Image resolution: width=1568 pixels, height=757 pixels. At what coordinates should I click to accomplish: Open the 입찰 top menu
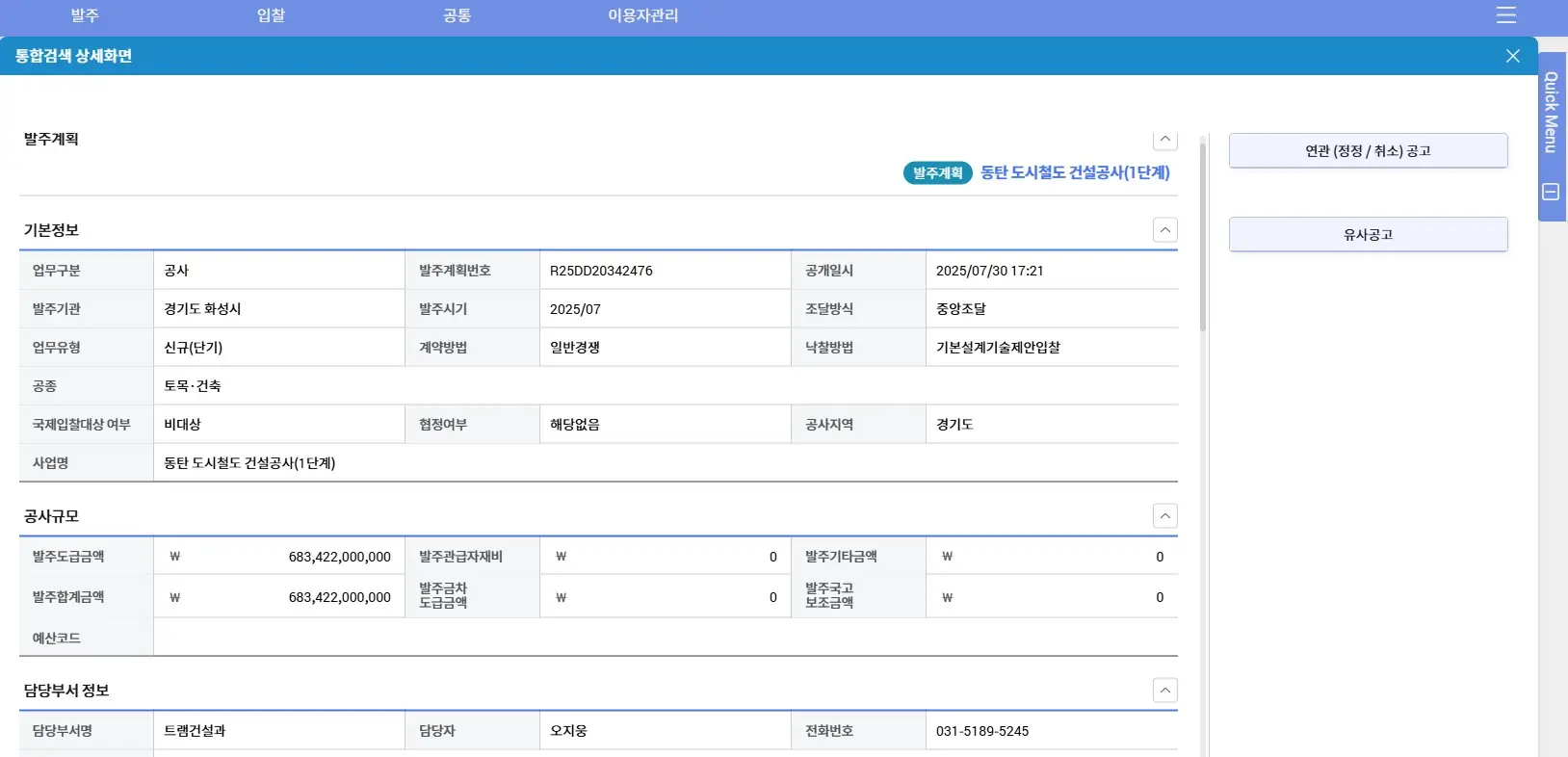(x=271, y=15)
